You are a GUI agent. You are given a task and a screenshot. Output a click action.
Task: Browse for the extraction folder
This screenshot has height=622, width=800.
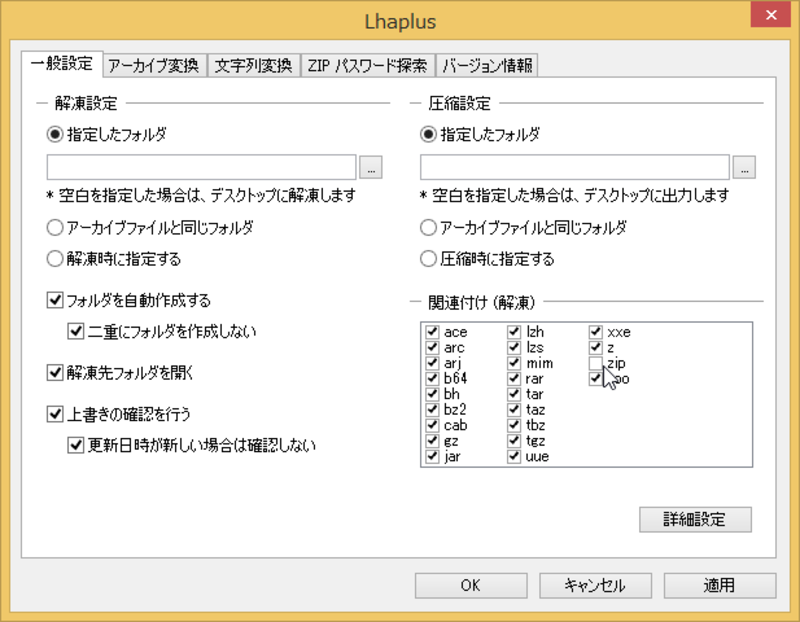pos(371,167)
